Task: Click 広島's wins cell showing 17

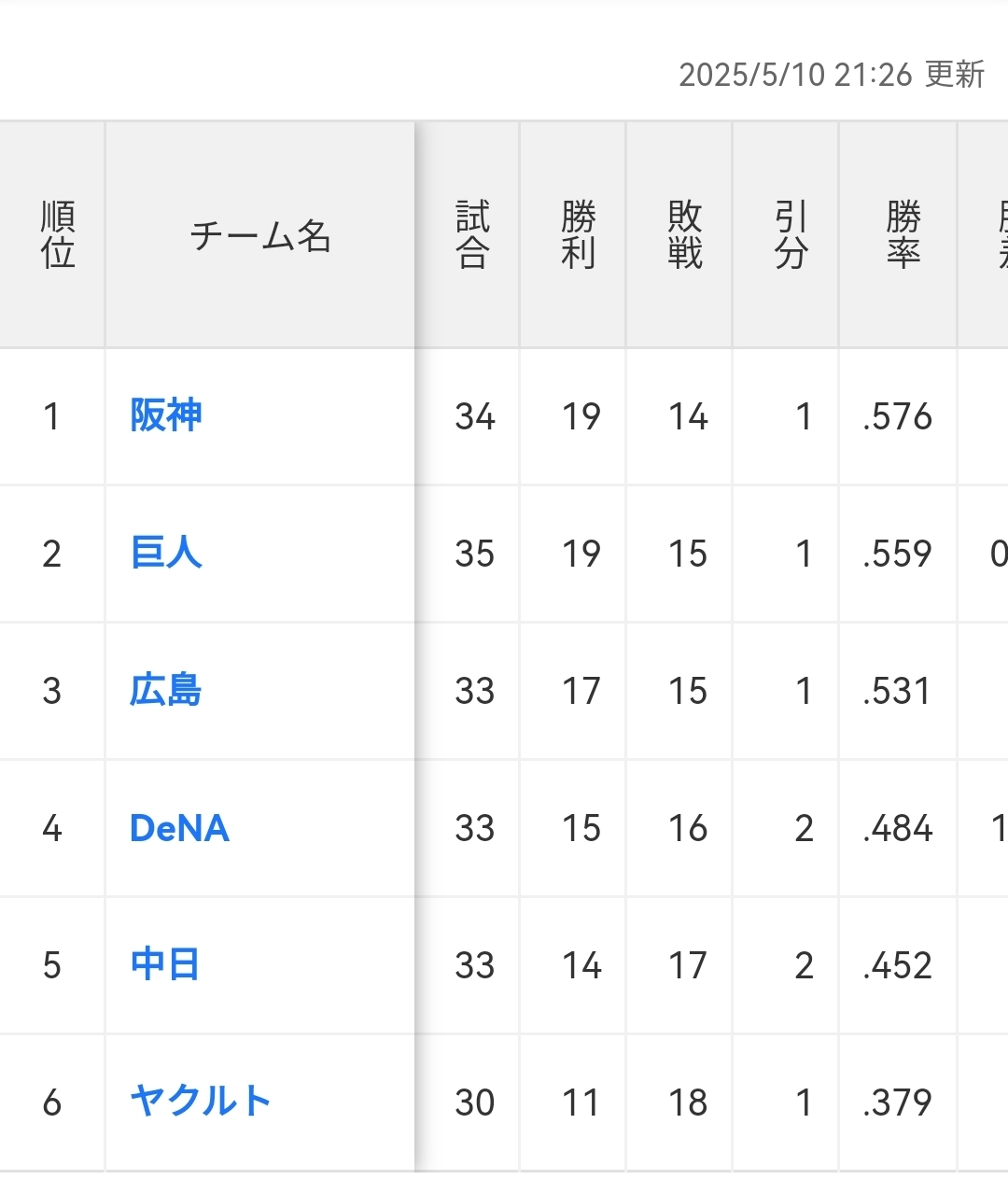Action: pos(581,691)
